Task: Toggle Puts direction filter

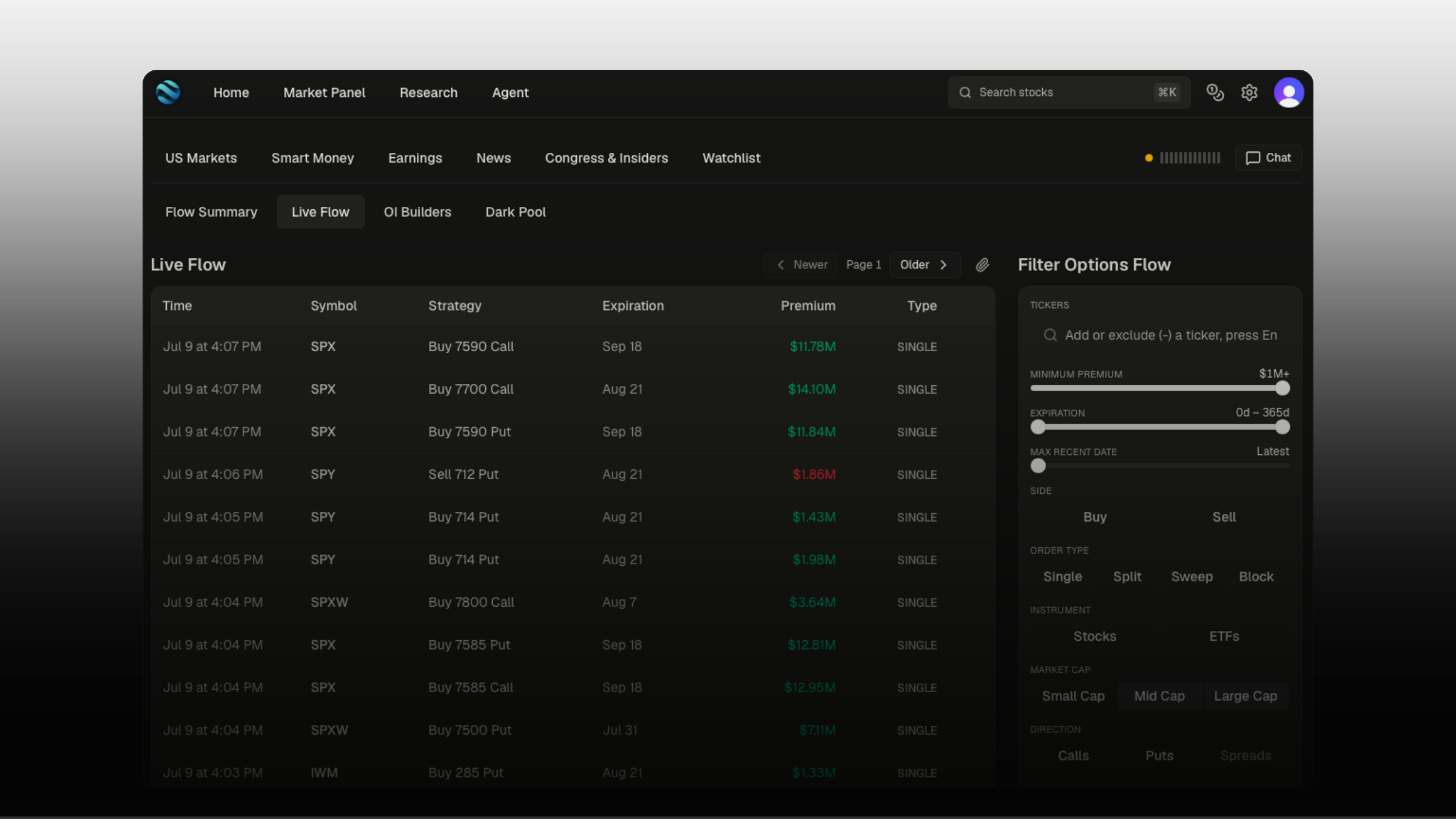Action: click(x=1159, y=755)
